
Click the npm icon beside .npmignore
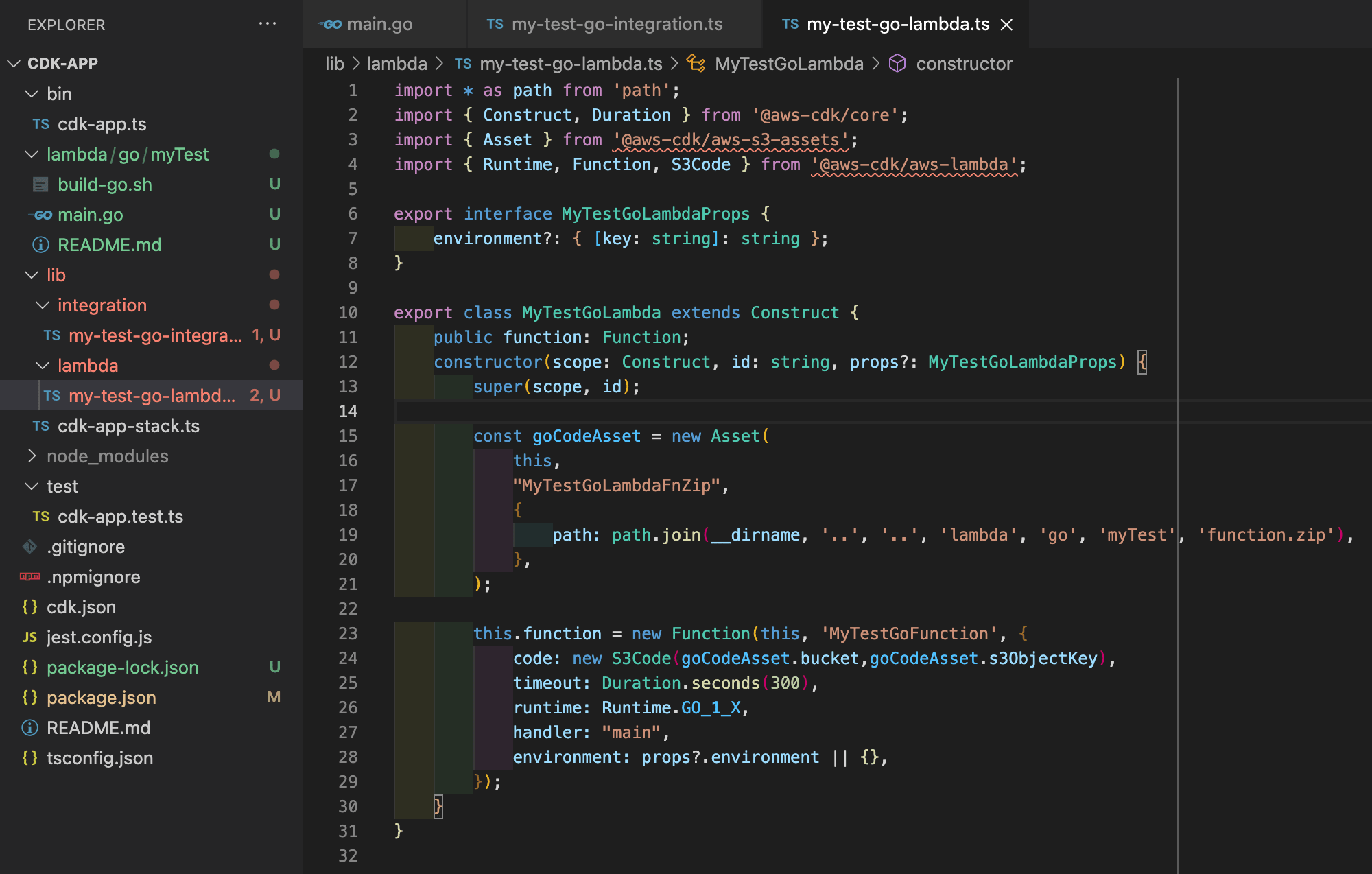point(29,577)
